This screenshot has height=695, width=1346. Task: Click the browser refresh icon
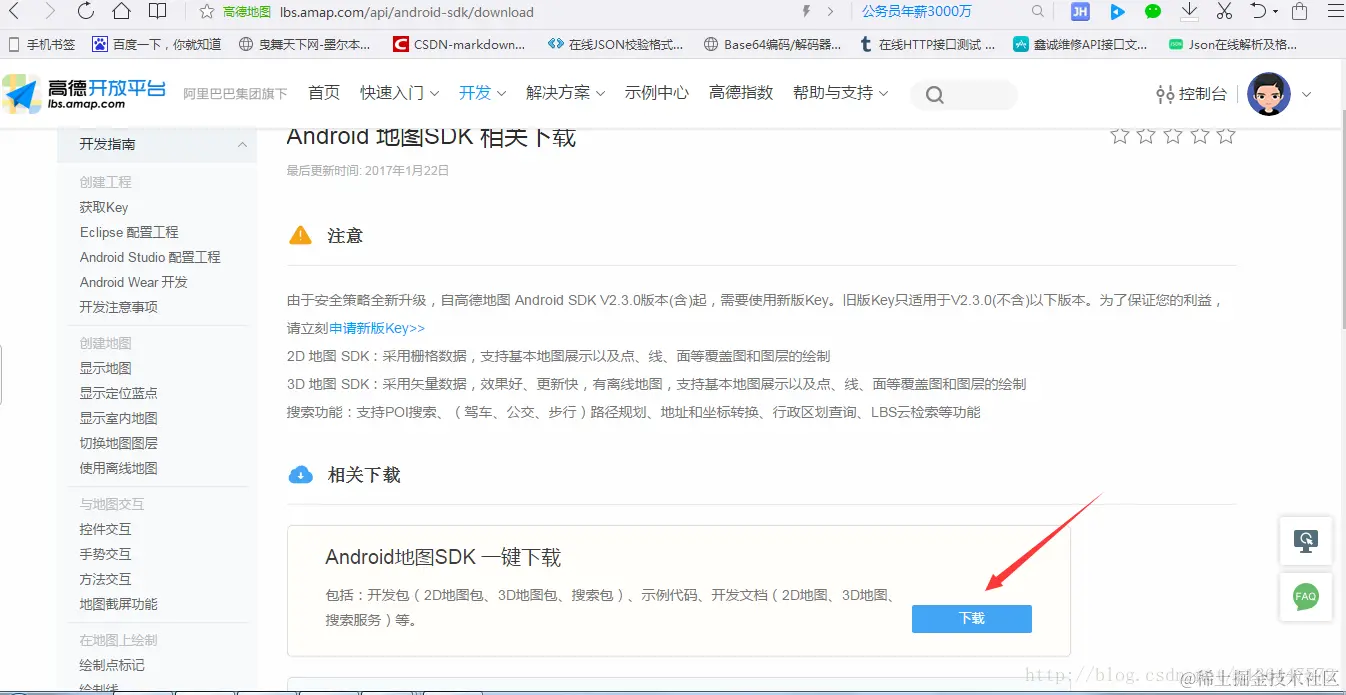click(x=85, y=12)
